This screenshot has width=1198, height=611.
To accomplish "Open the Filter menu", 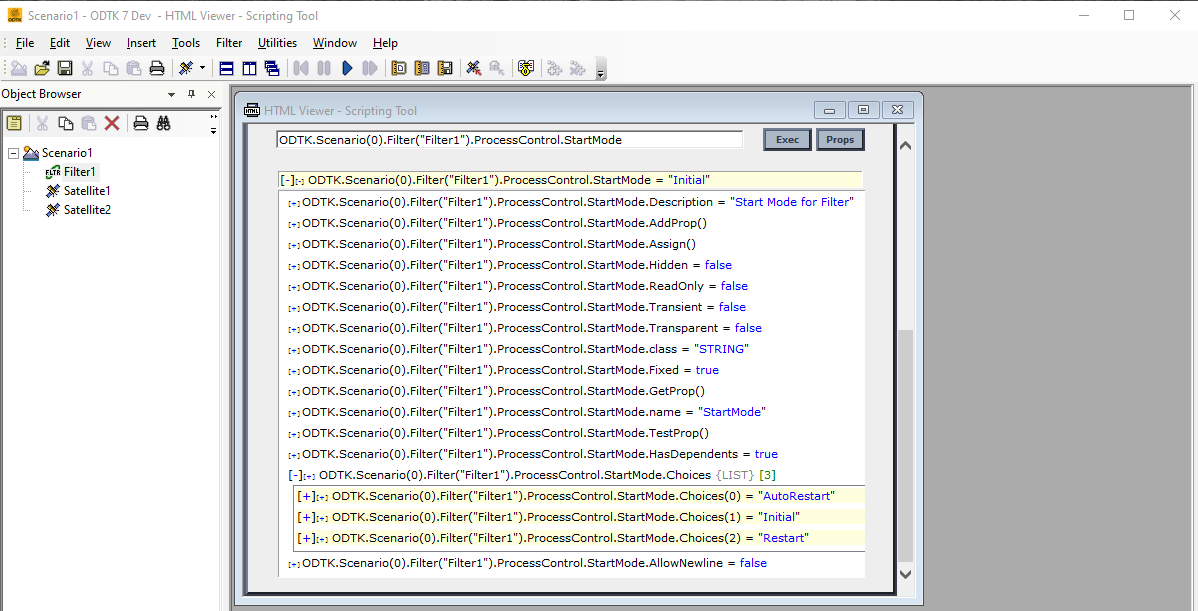I will pyautogui.click(x=228, y=43).
